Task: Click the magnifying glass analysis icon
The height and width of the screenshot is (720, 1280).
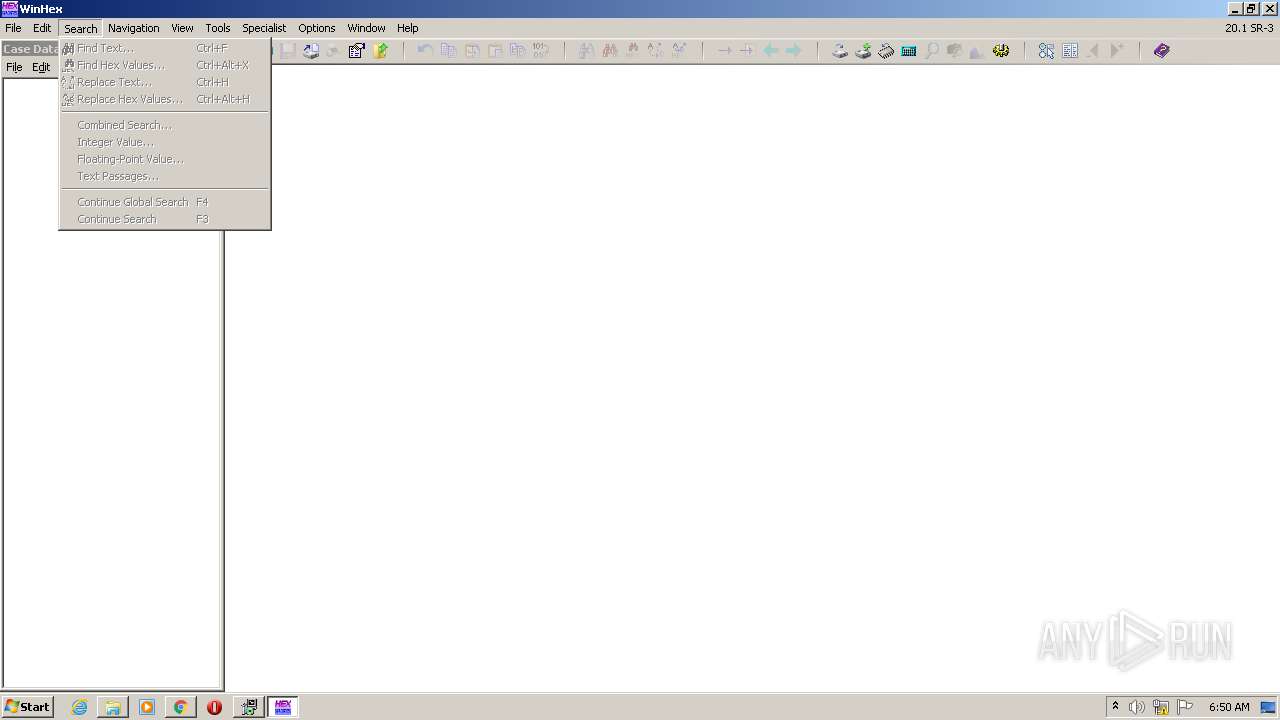Action: click(932, 50)
